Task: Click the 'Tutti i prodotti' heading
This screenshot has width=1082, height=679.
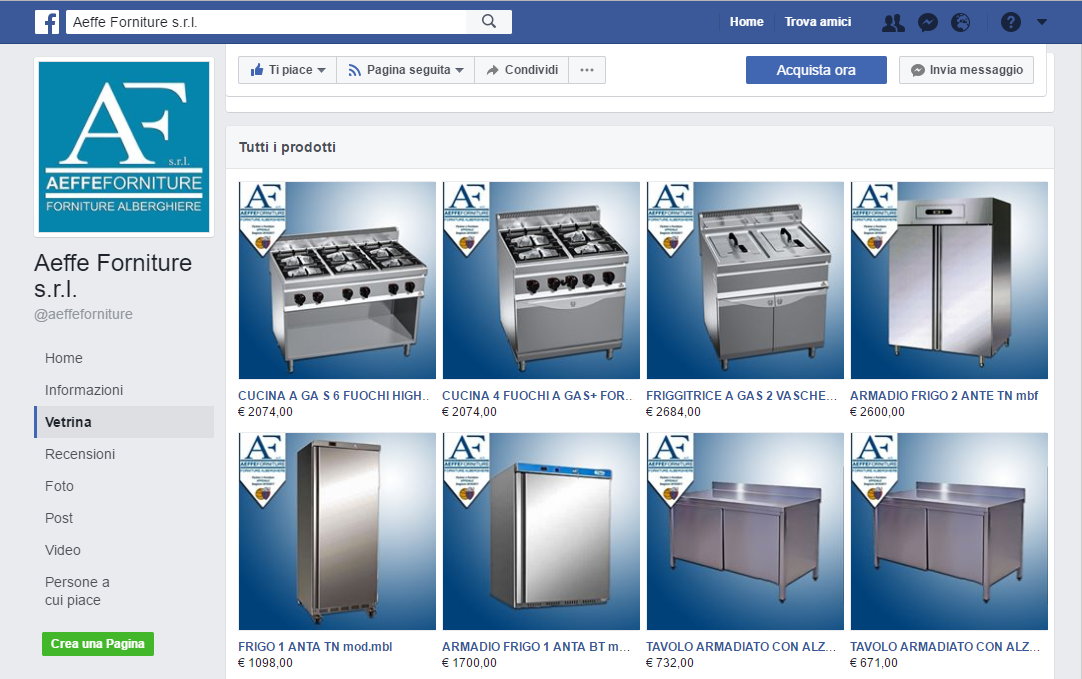Action: (x=288, y=147)
